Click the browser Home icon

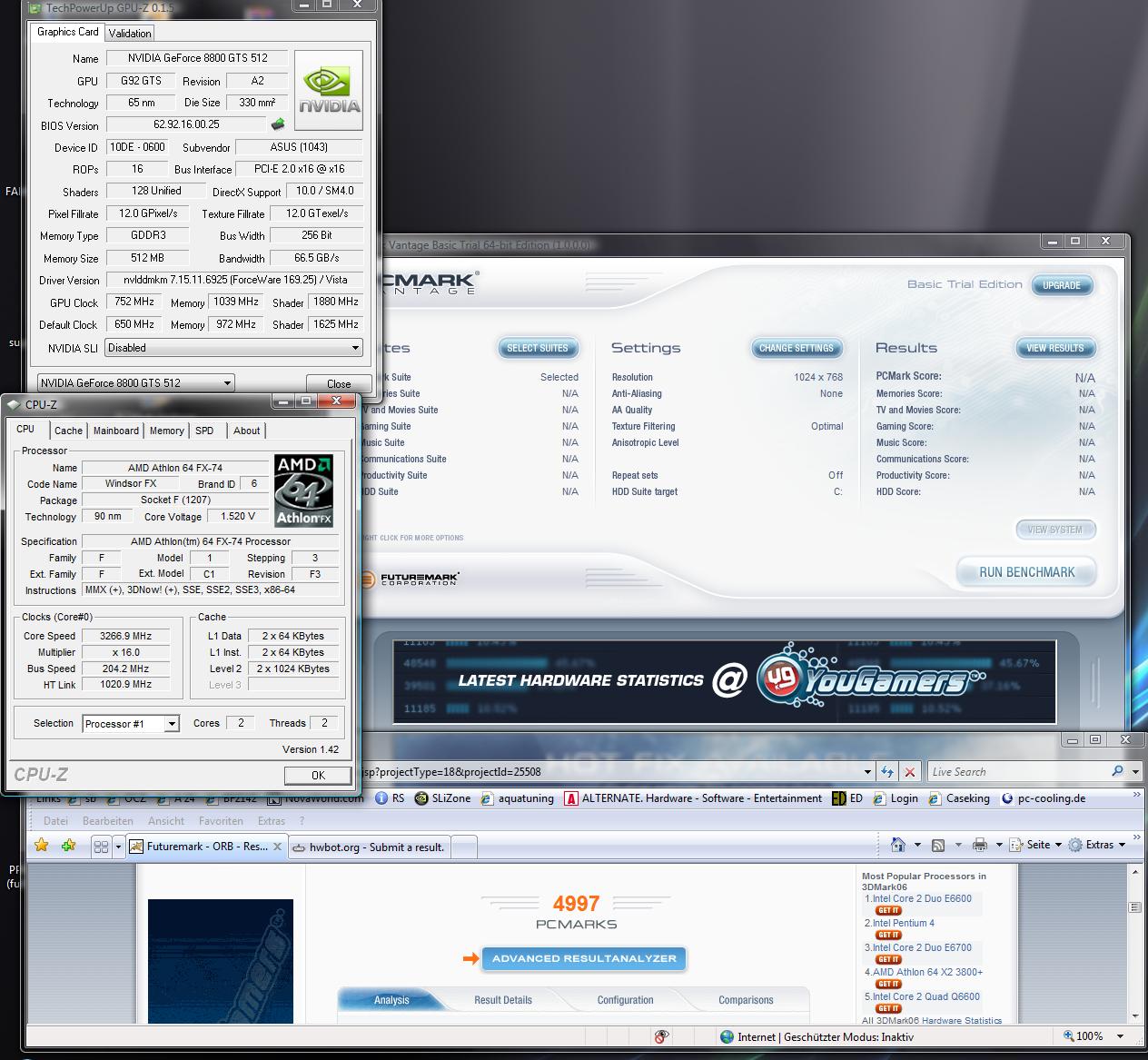898,845
